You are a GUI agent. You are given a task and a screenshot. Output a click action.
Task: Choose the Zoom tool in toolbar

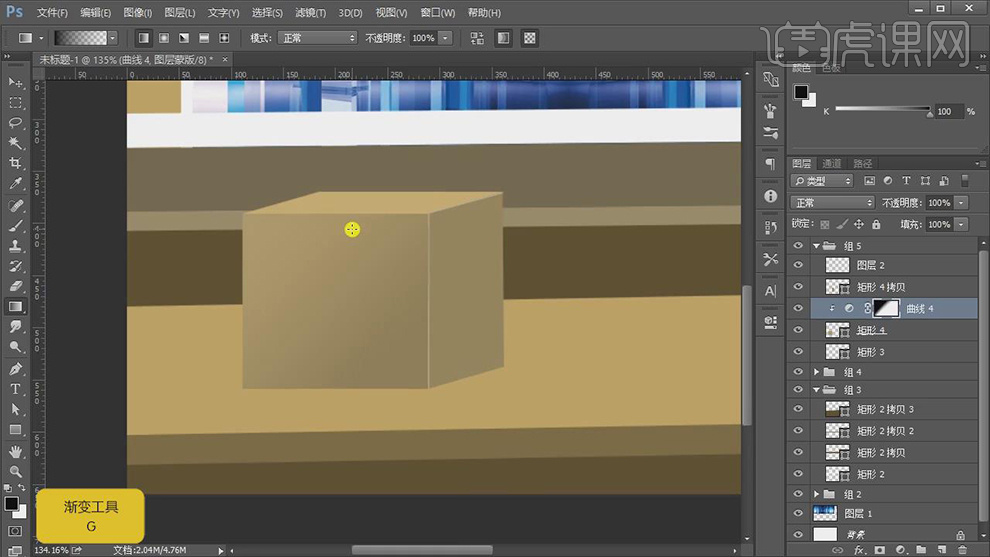[x=15, y=472]
